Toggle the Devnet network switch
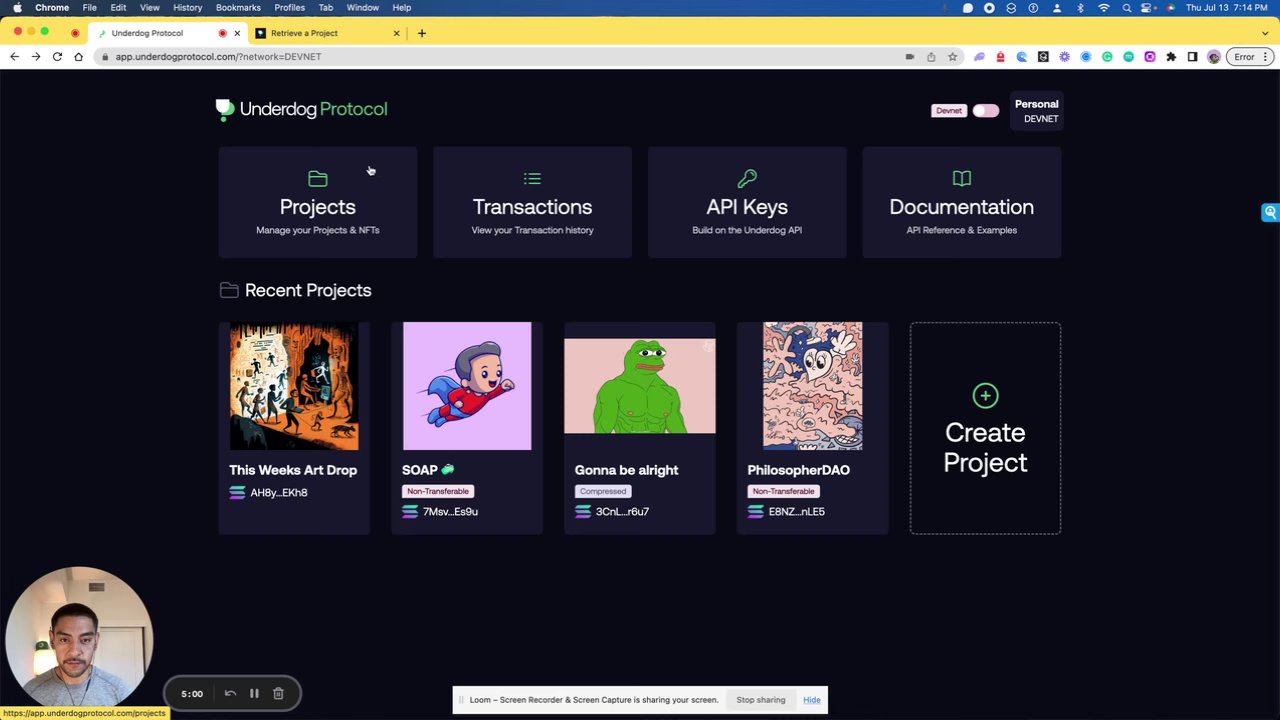The image size is (1280, 720). [x=985, y=110]
